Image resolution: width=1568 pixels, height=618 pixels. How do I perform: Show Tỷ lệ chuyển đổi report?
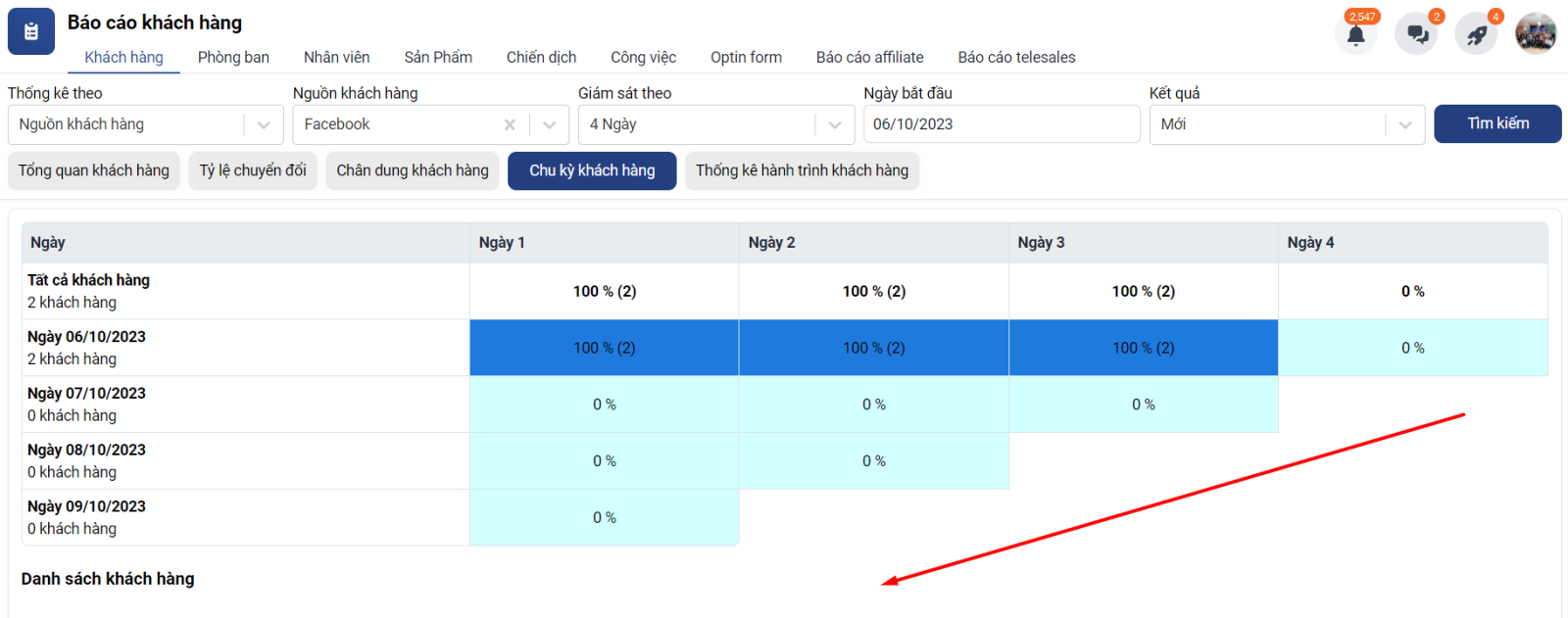pyautogui.click(x=253, y=170)
